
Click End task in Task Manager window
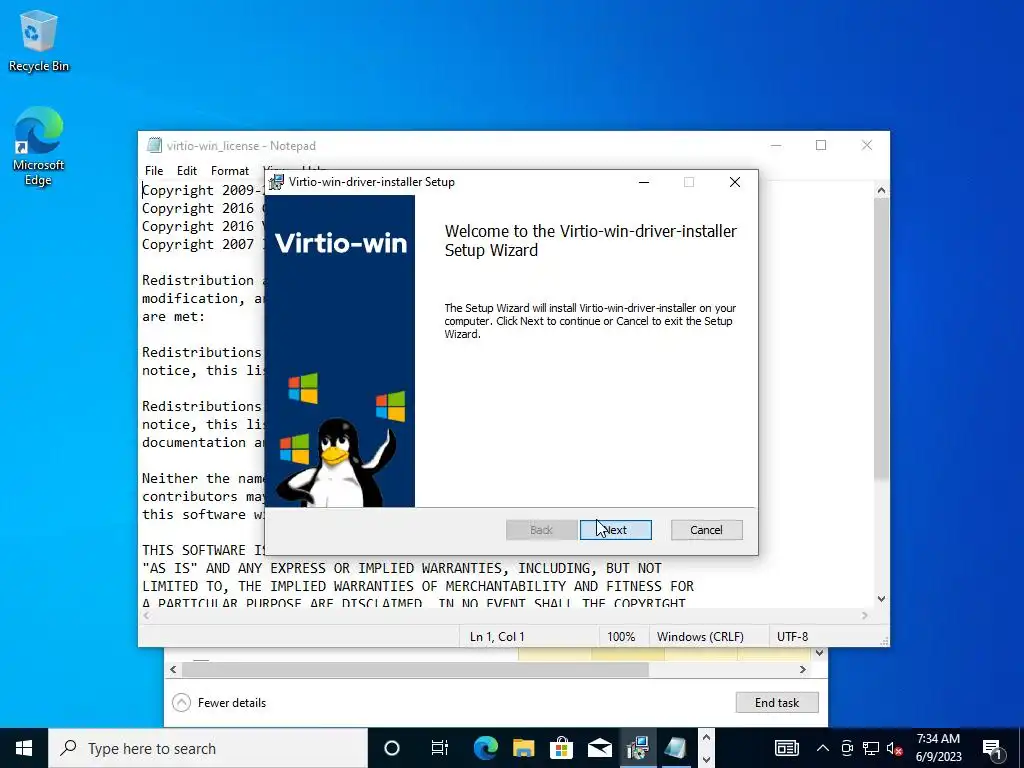click(776, 703)
